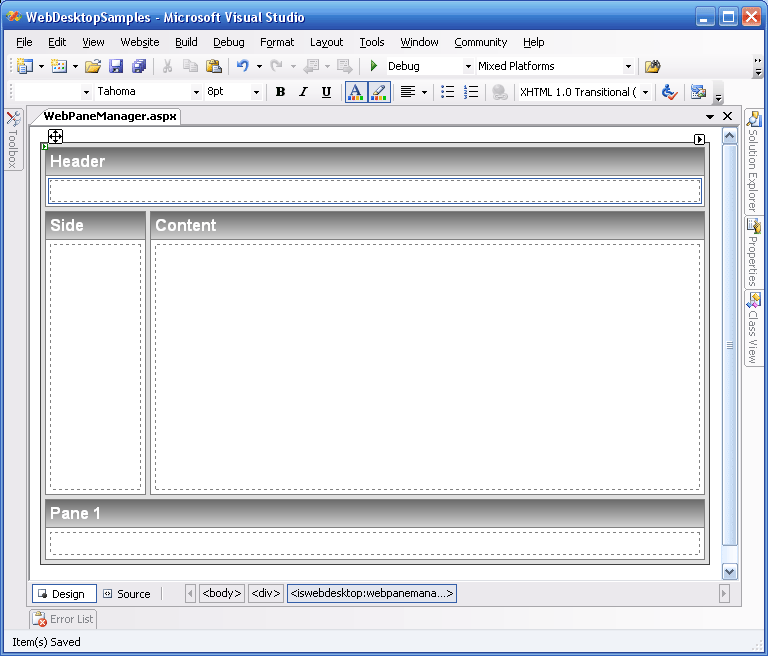Toggle Italic formatting
Viewport: 768px width, 656px height.
click(303, 92)
